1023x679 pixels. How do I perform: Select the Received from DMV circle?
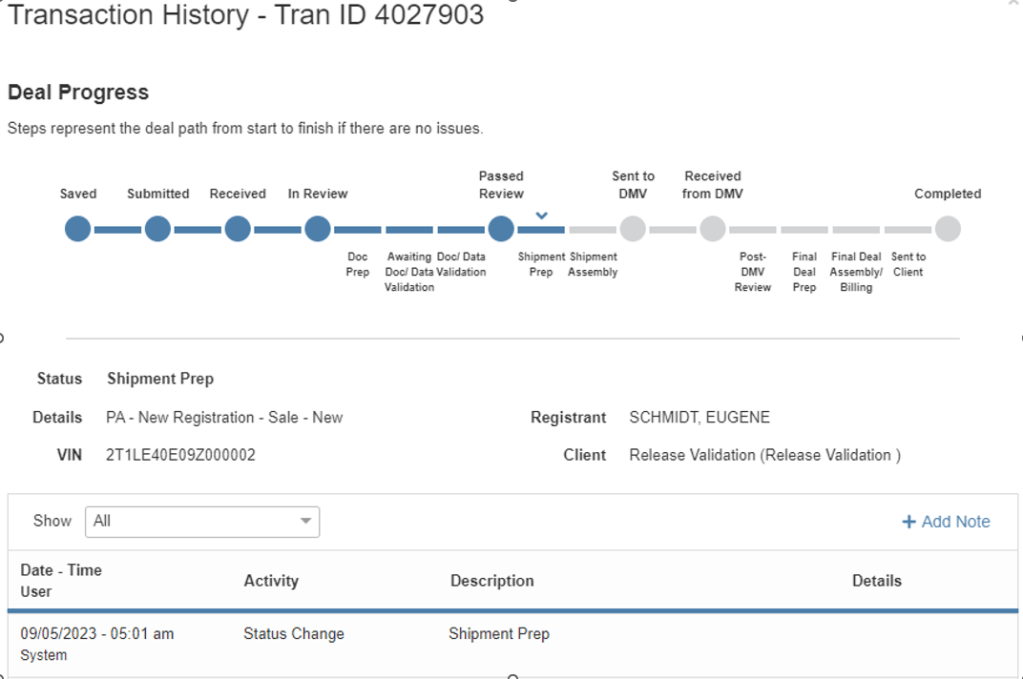tap(712, 229)
